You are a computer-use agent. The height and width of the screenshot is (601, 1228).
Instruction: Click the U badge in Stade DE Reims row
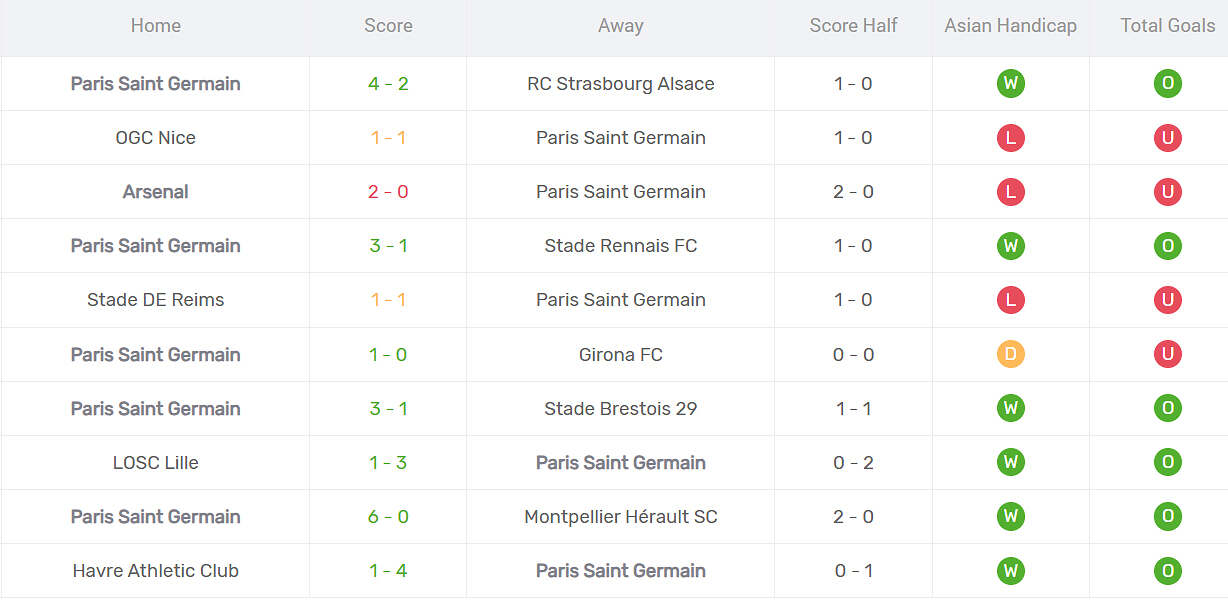click(1167, 300)
